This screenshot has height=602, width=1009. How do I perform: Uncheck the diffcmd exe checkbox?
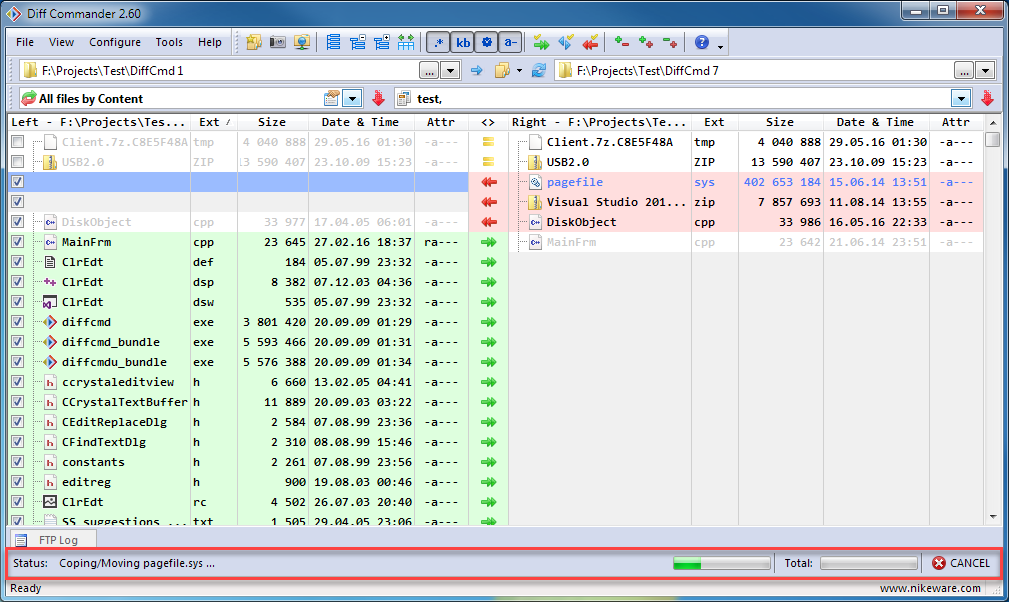17,322
